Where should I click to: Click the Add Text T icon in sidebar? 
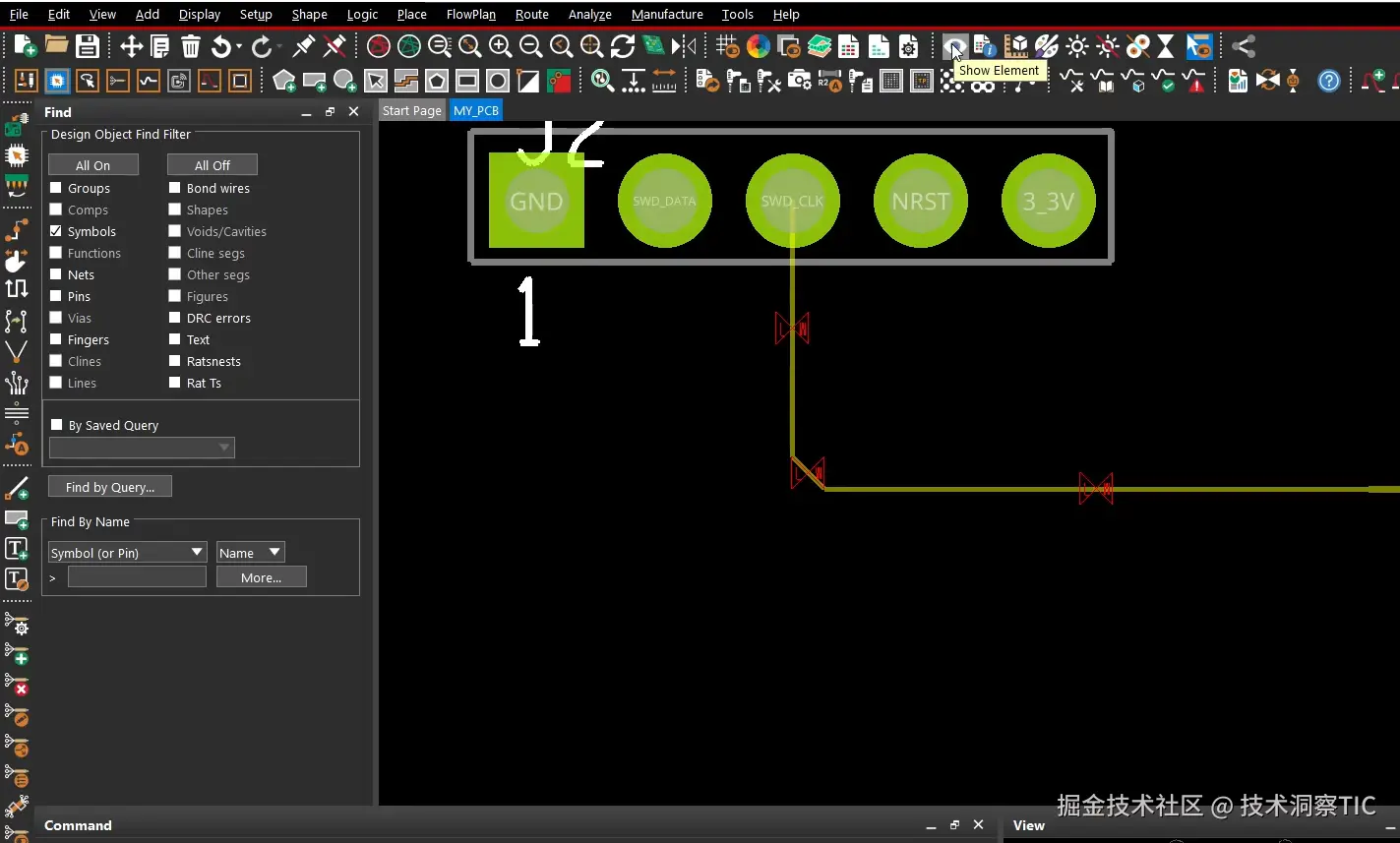(x=17, y=549)
